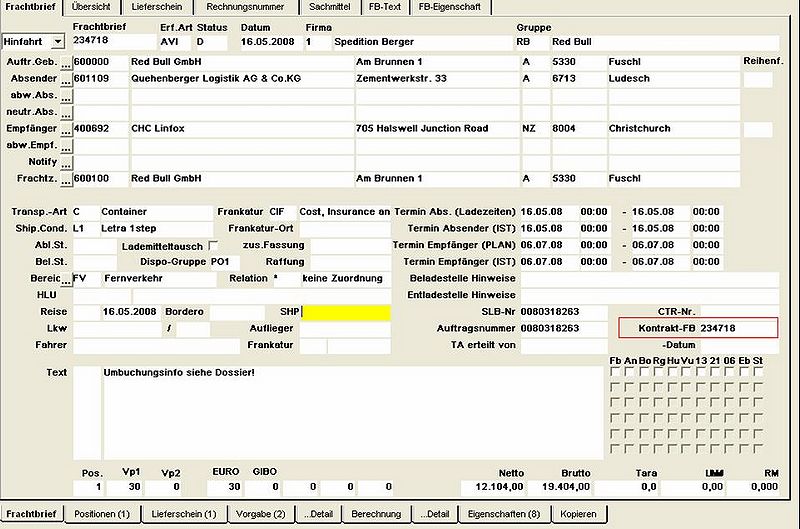Open the Notify ellipsis lookup button

point(66,163)
